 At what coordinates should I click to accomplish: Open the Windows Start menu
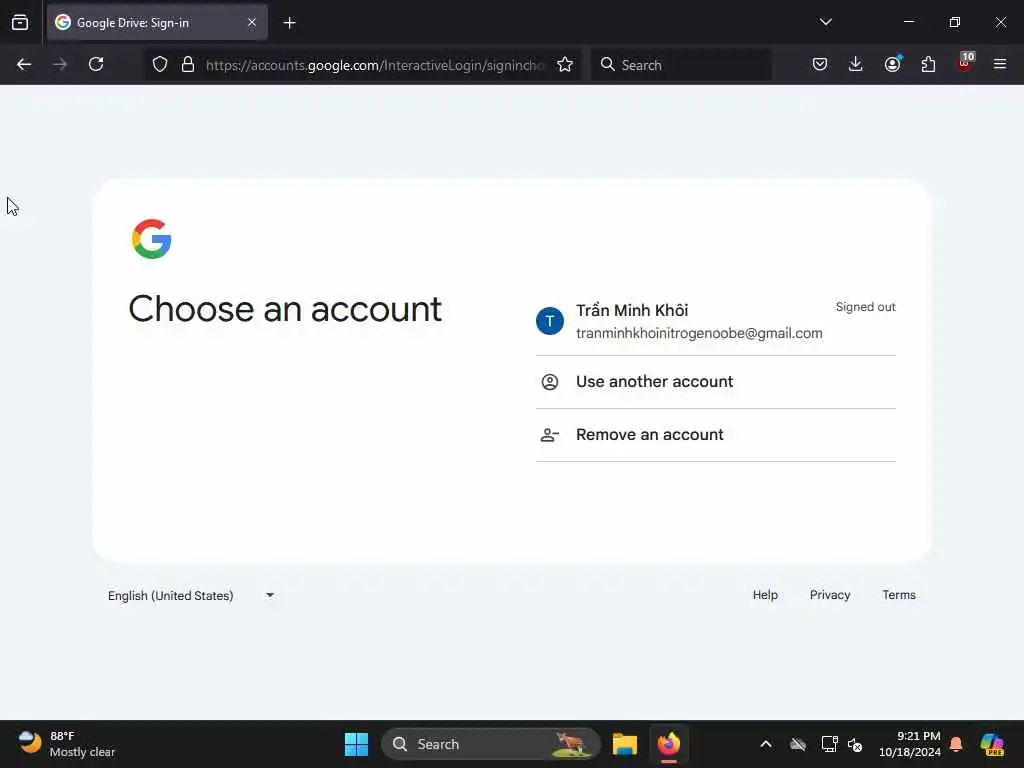point(357,744)
